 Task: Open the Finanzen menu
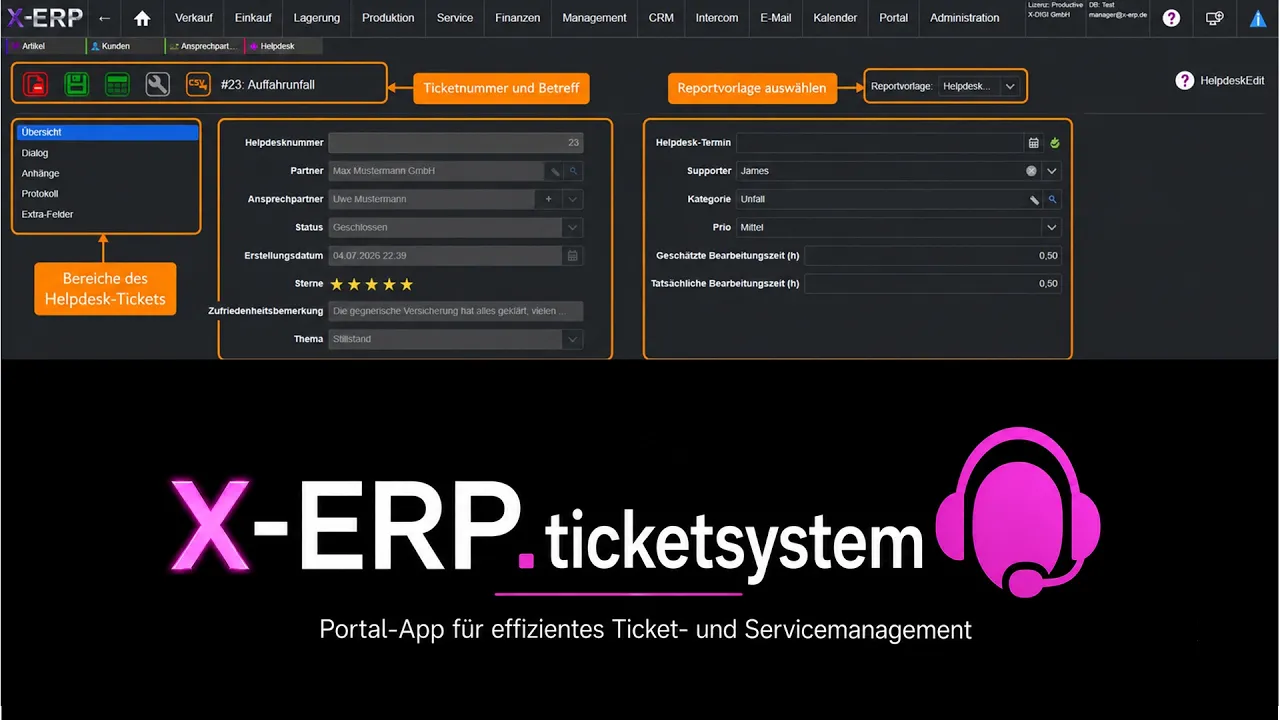point(517,18)
